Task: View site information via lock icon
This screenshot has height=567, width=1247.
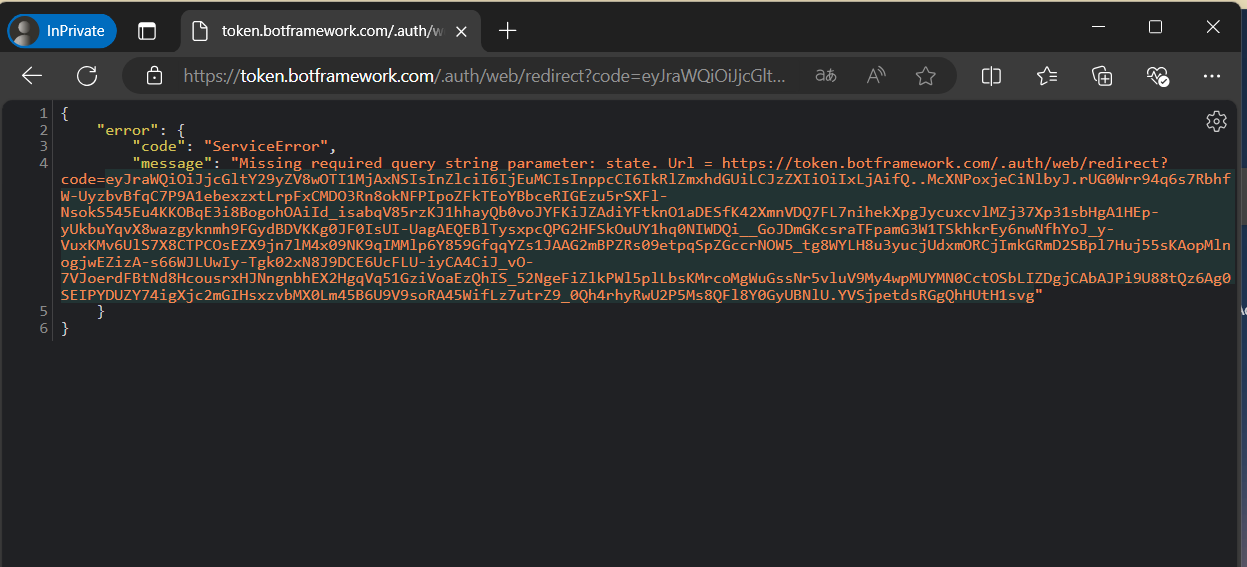Action: [x=154, y=76]
